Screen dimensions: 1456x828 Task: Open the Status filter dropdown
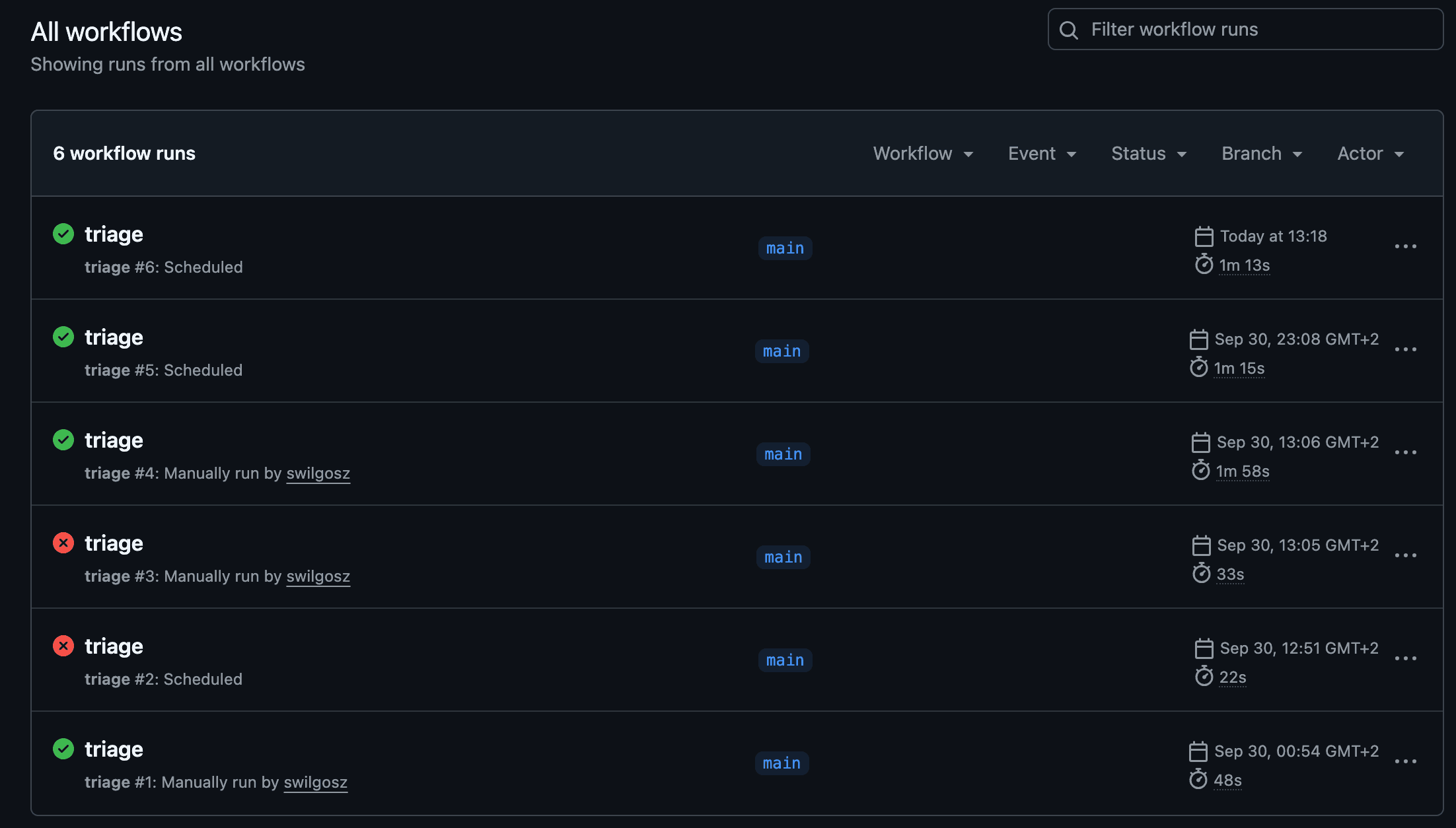(1149, 153)
